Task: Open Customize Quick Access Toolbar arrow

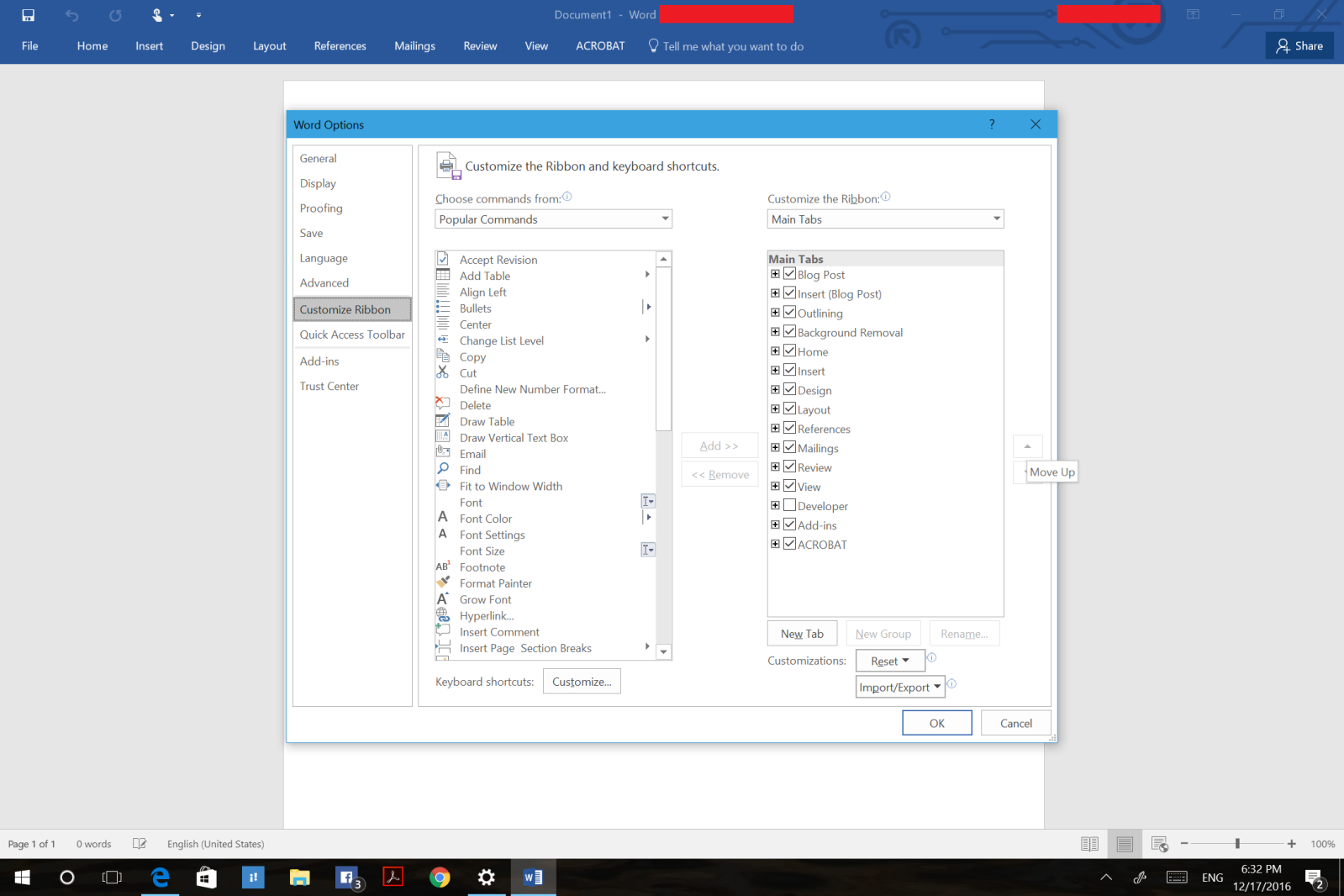Action: click(198, 15)
